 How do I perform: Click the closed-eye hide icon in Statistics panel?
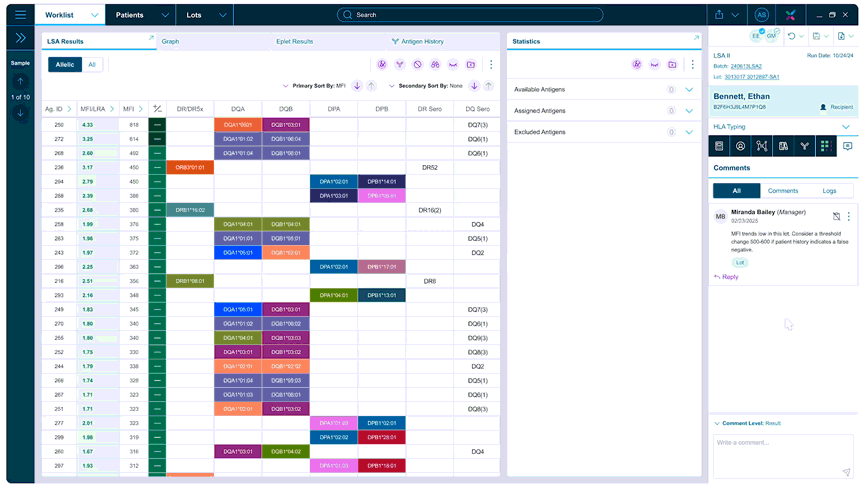click(x=655, y=64)
